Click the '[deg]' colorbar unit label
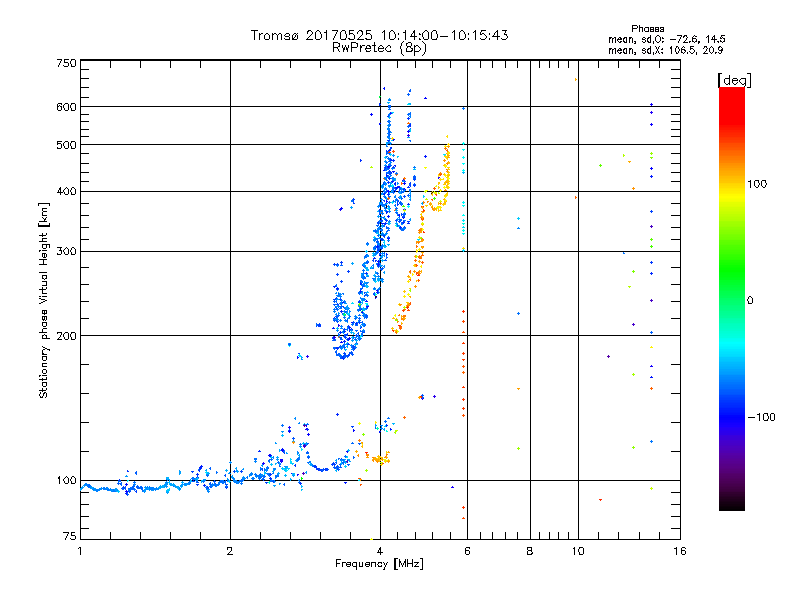This screenshot has width=800, height=600. pos(734,80)
